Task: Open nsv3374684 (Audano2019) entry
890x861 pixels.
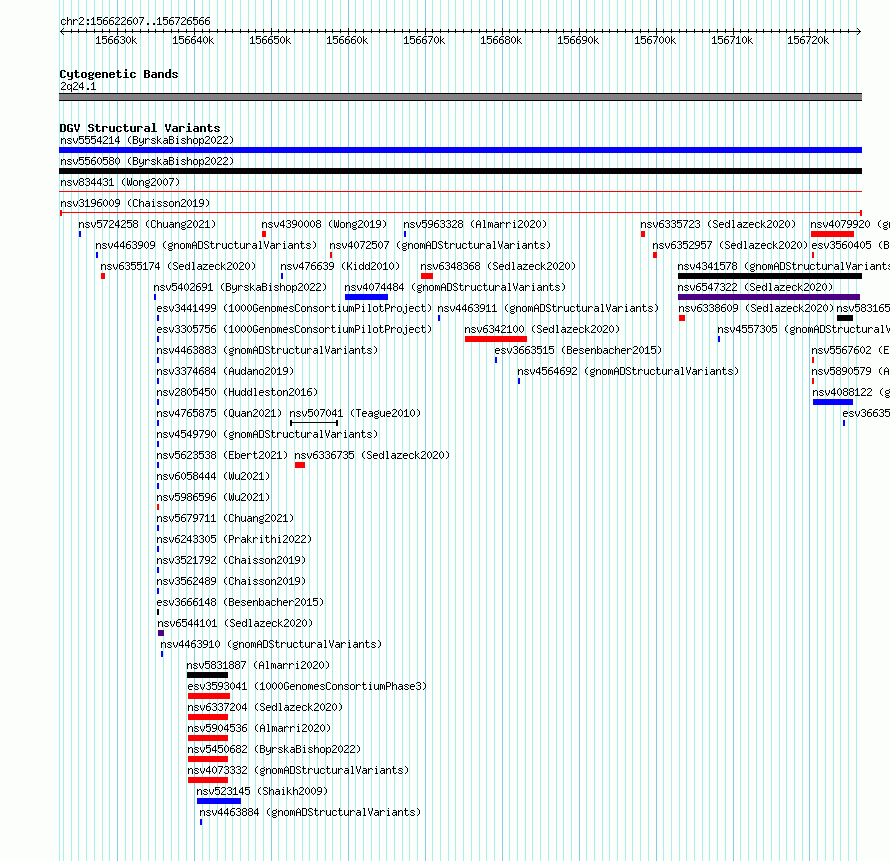Action: click(x=225, y=371)
